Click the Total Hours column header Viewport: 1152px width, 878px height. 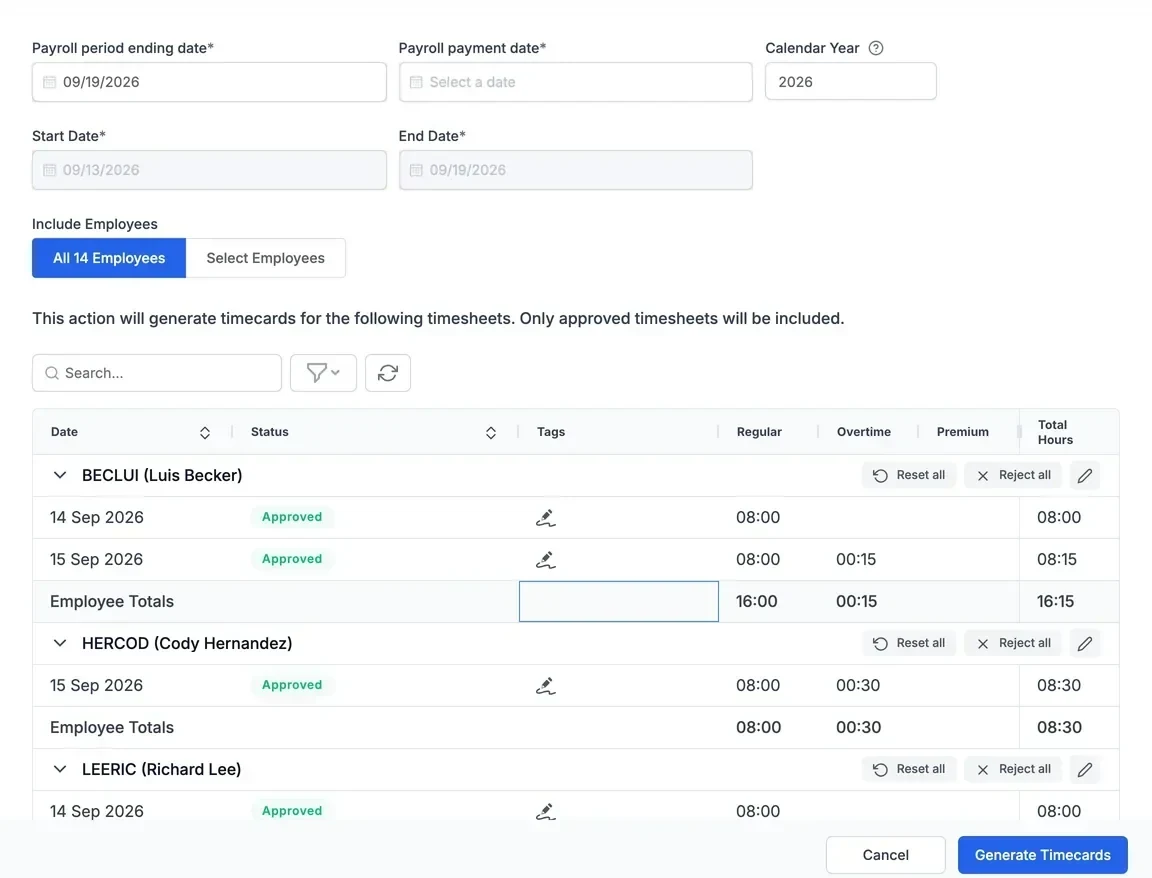click(x=1055, y=432)
